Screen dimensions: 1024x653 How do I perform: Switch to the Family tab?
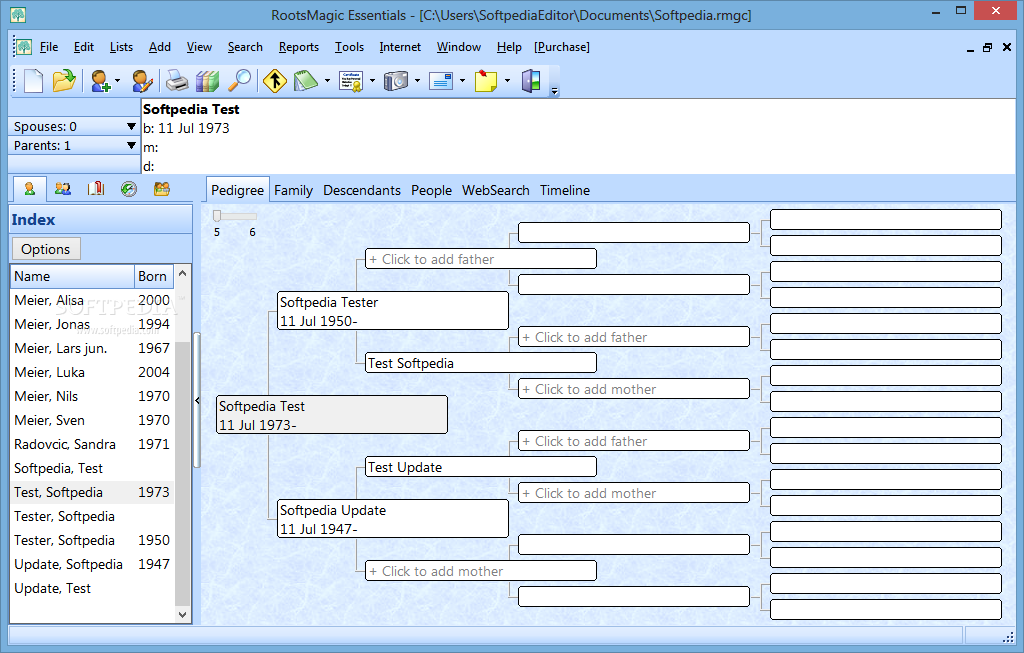point(293,190)
